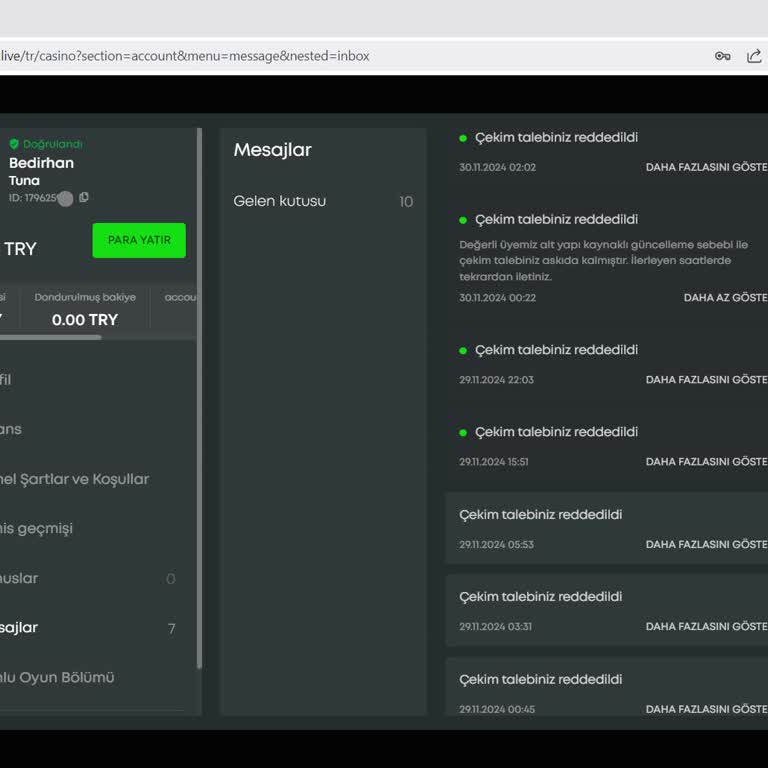Expand message dated 29.11.2024 03:31

click(706, 626)
